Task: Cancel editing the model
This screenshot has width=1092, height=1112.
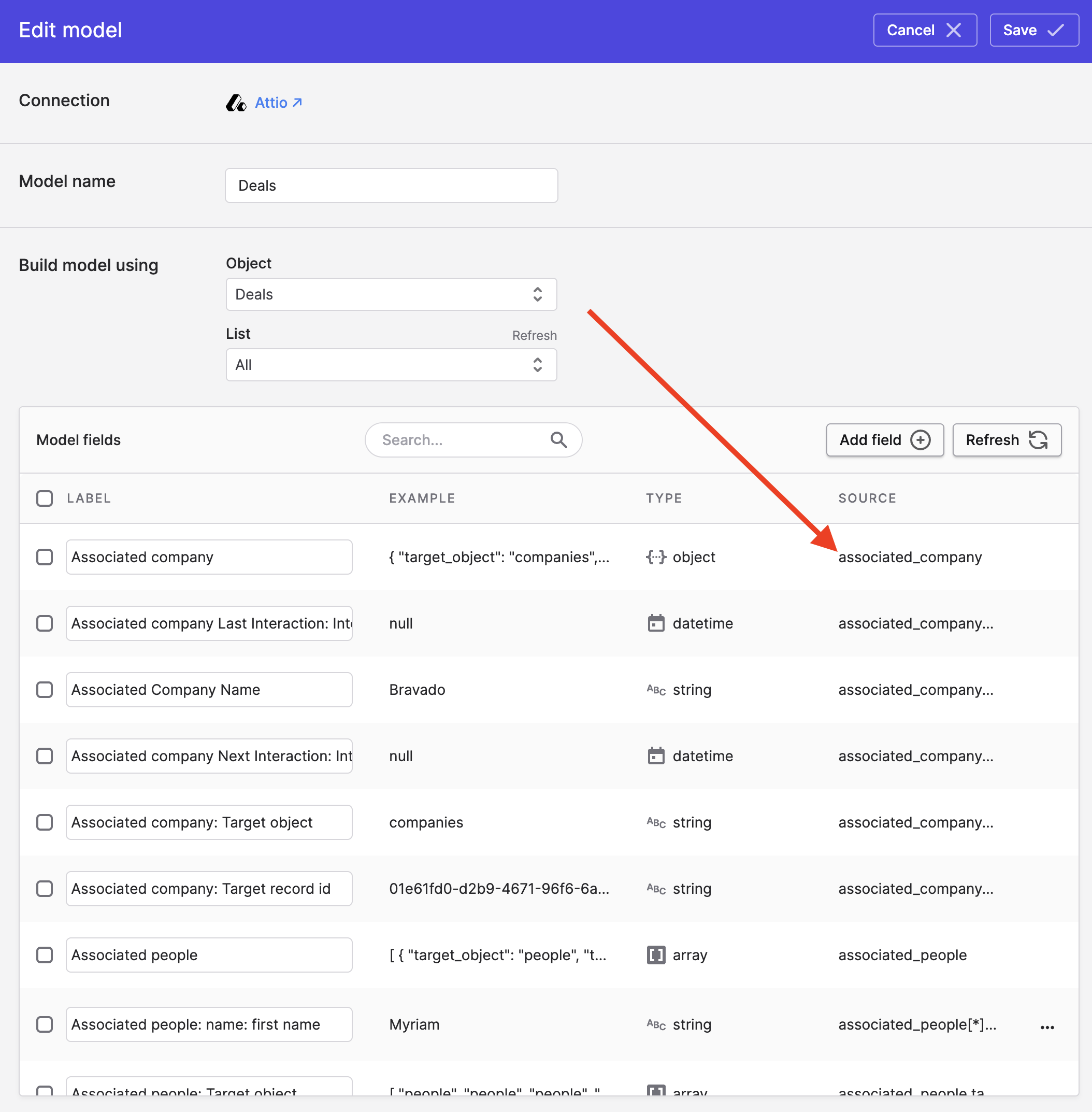Action: click(925, 31)
